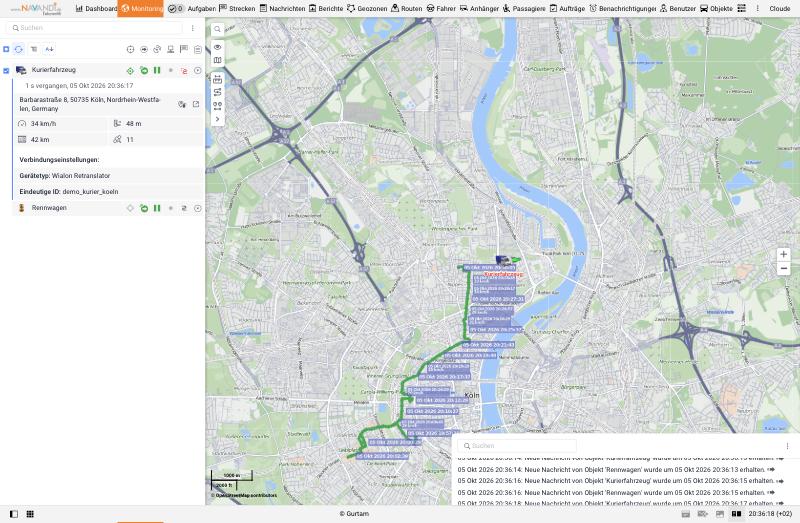Click the menu customization grid icon in top bar
Viewport: 800px width, 523px height.
click(741, 9)
